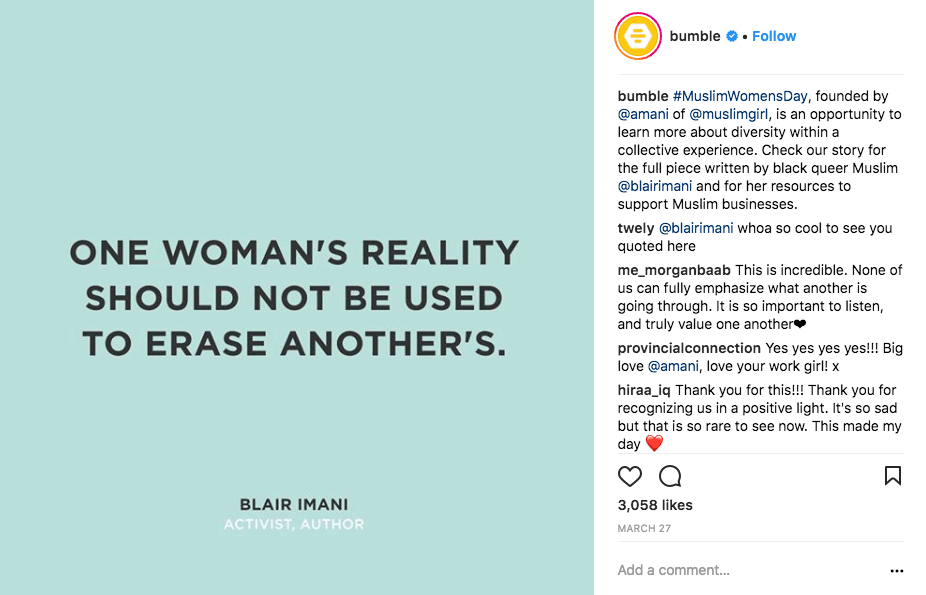This screenshot has height=595, width=926.
Task: Open the three-dot more options menu
Action: 896,571
